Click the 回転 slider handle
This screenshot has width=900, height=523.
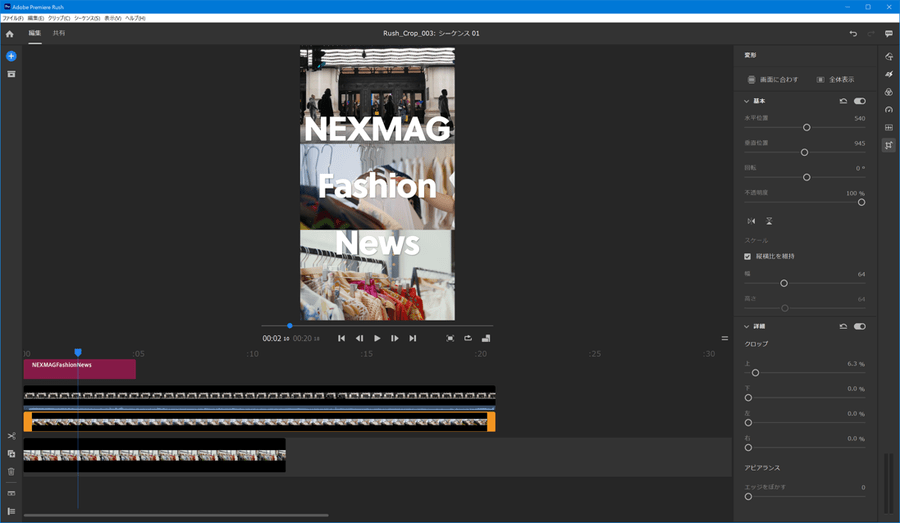pyautogui.click(x=806, y=177)
